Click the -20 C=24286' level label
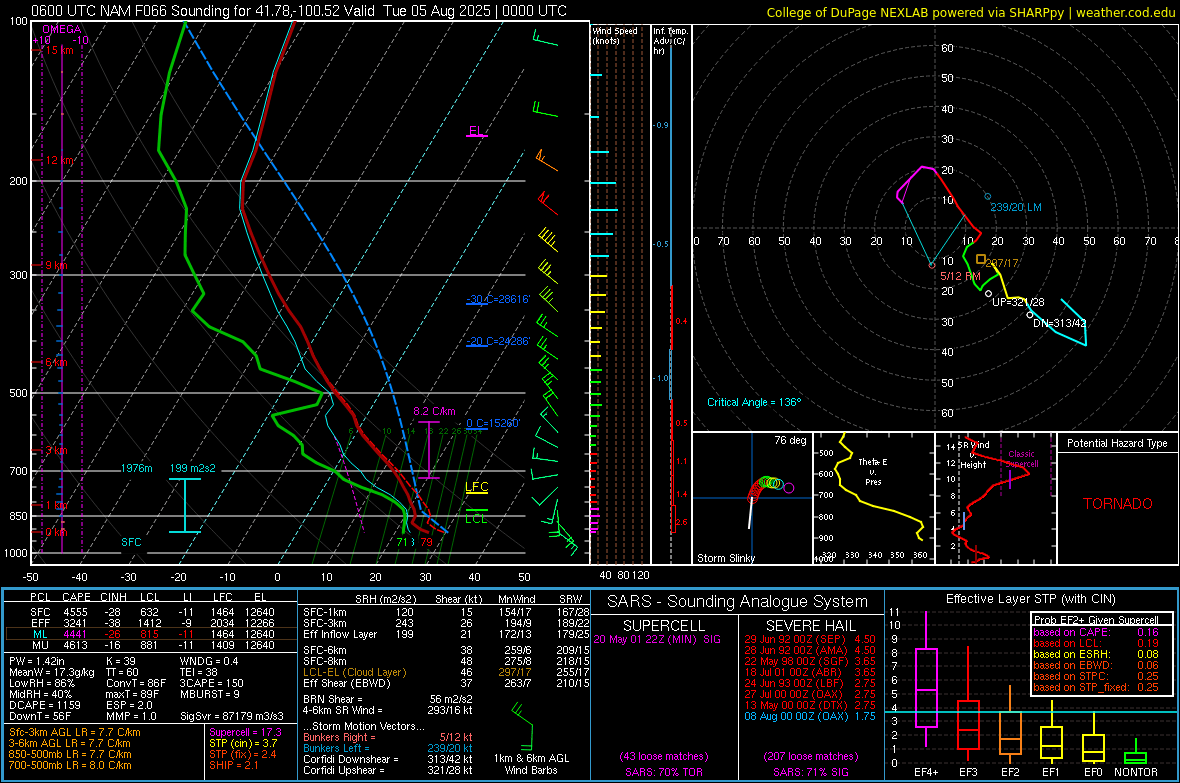Image resolution: width=1180 pixels, height=783 pixels. (x=498, y=341)
